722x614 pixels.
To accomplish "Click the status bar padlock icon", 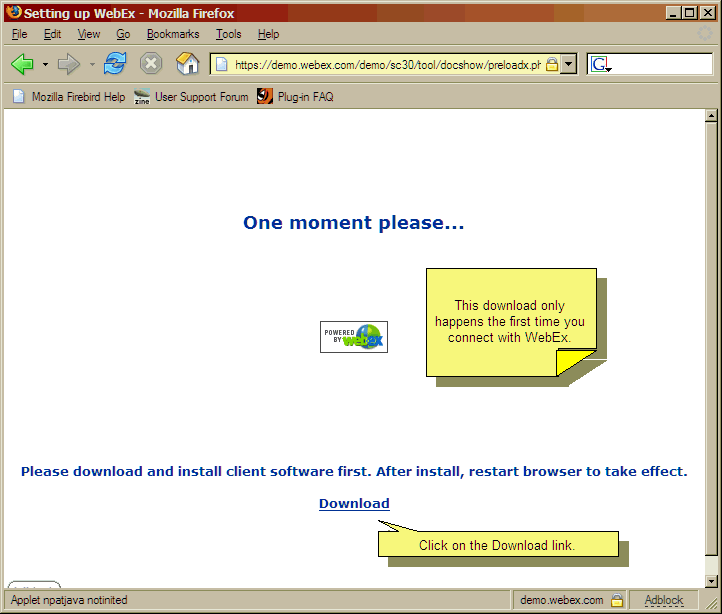I will tap(617, 600).
